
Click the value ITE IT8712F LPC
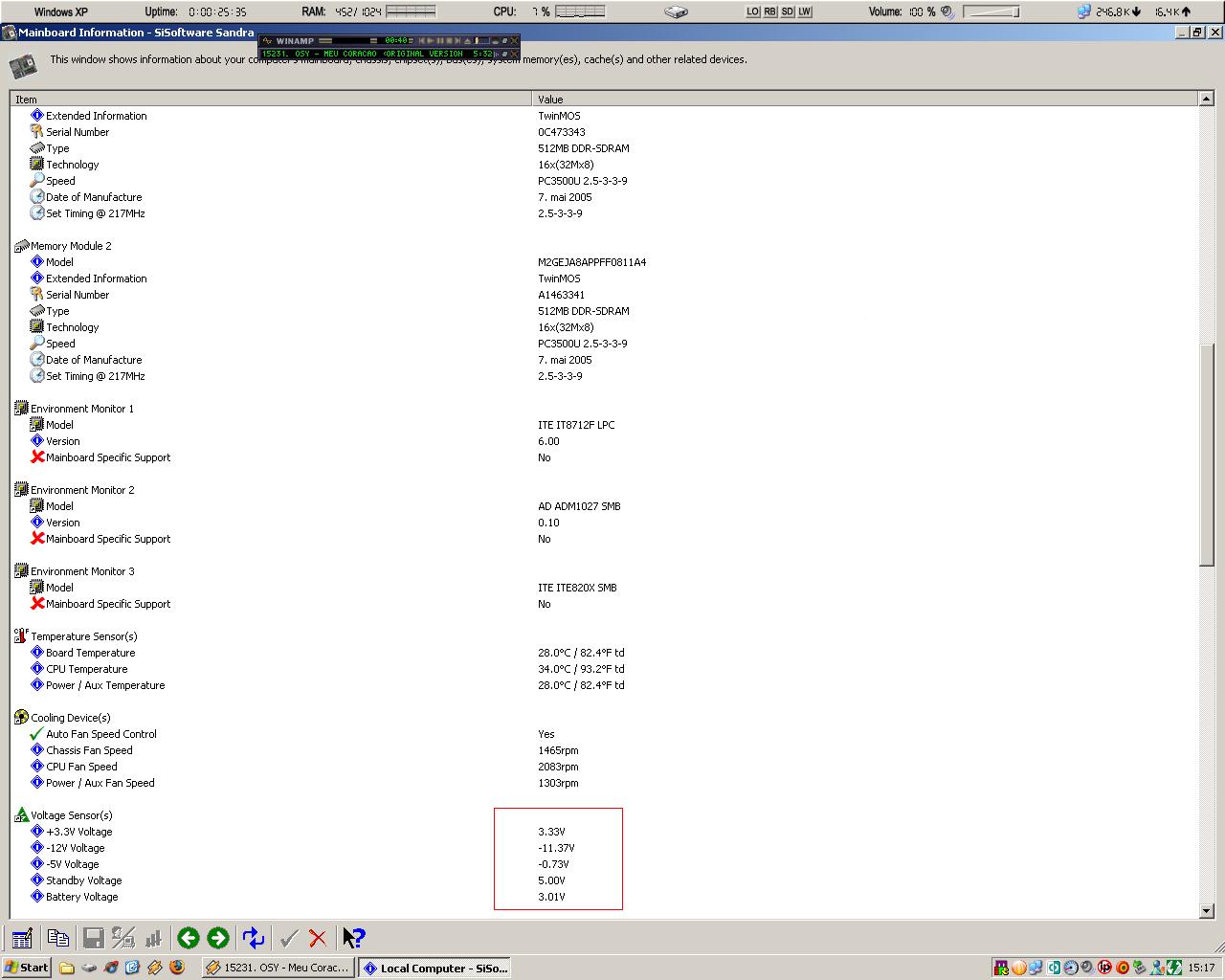(x=576, y=425)
